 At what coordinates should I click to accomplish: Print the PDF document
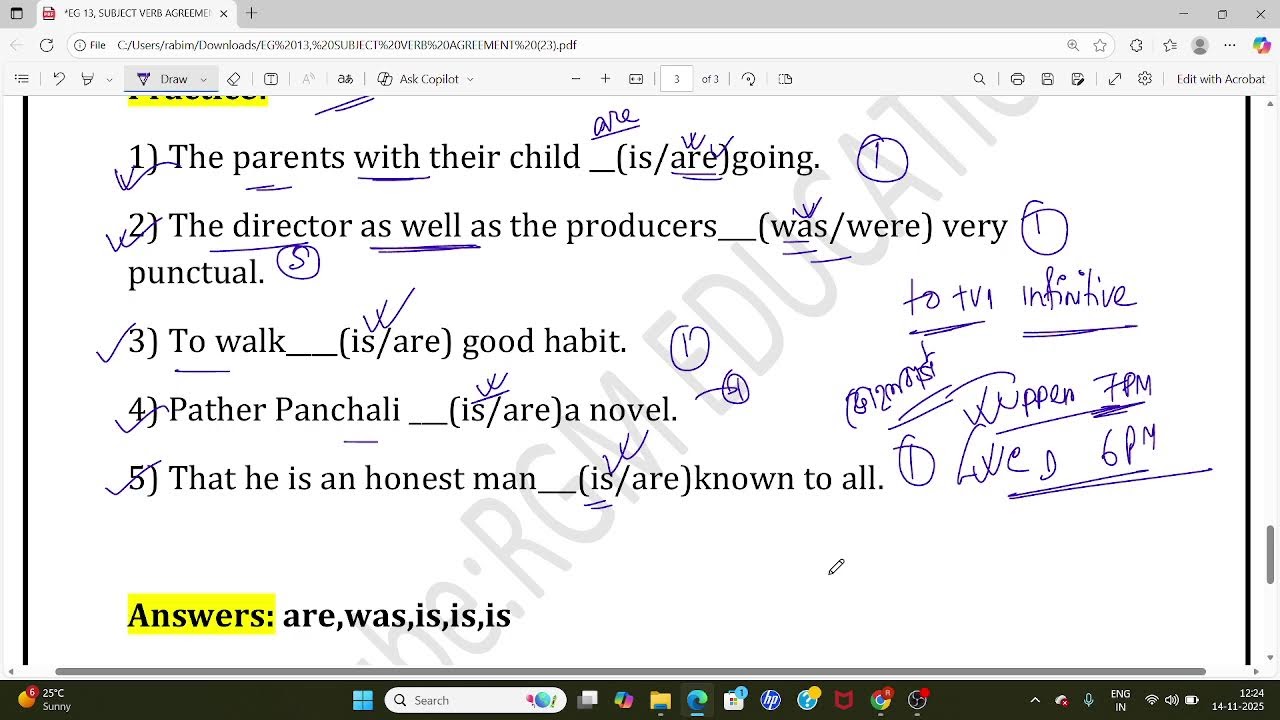[1017, 79]
